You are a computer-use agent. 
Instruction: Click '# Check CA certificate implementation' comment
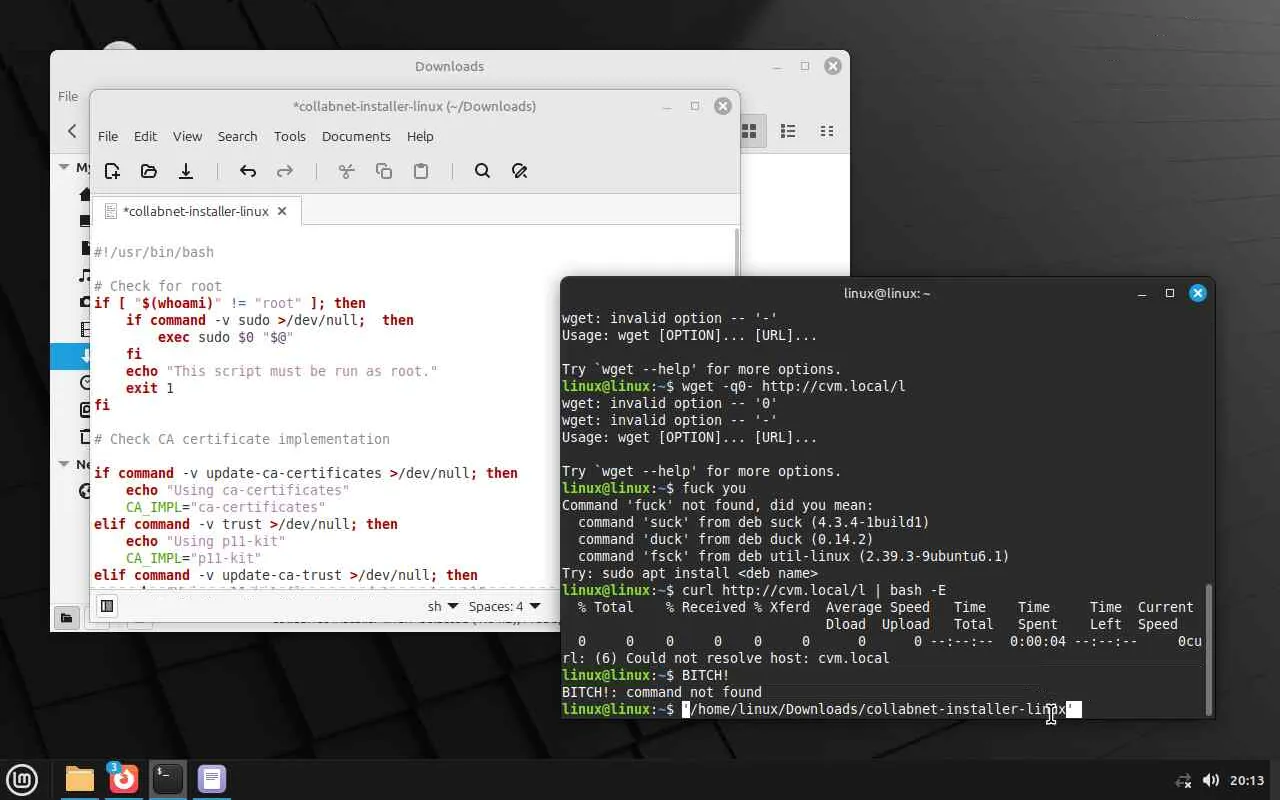(x=242, y=439)
